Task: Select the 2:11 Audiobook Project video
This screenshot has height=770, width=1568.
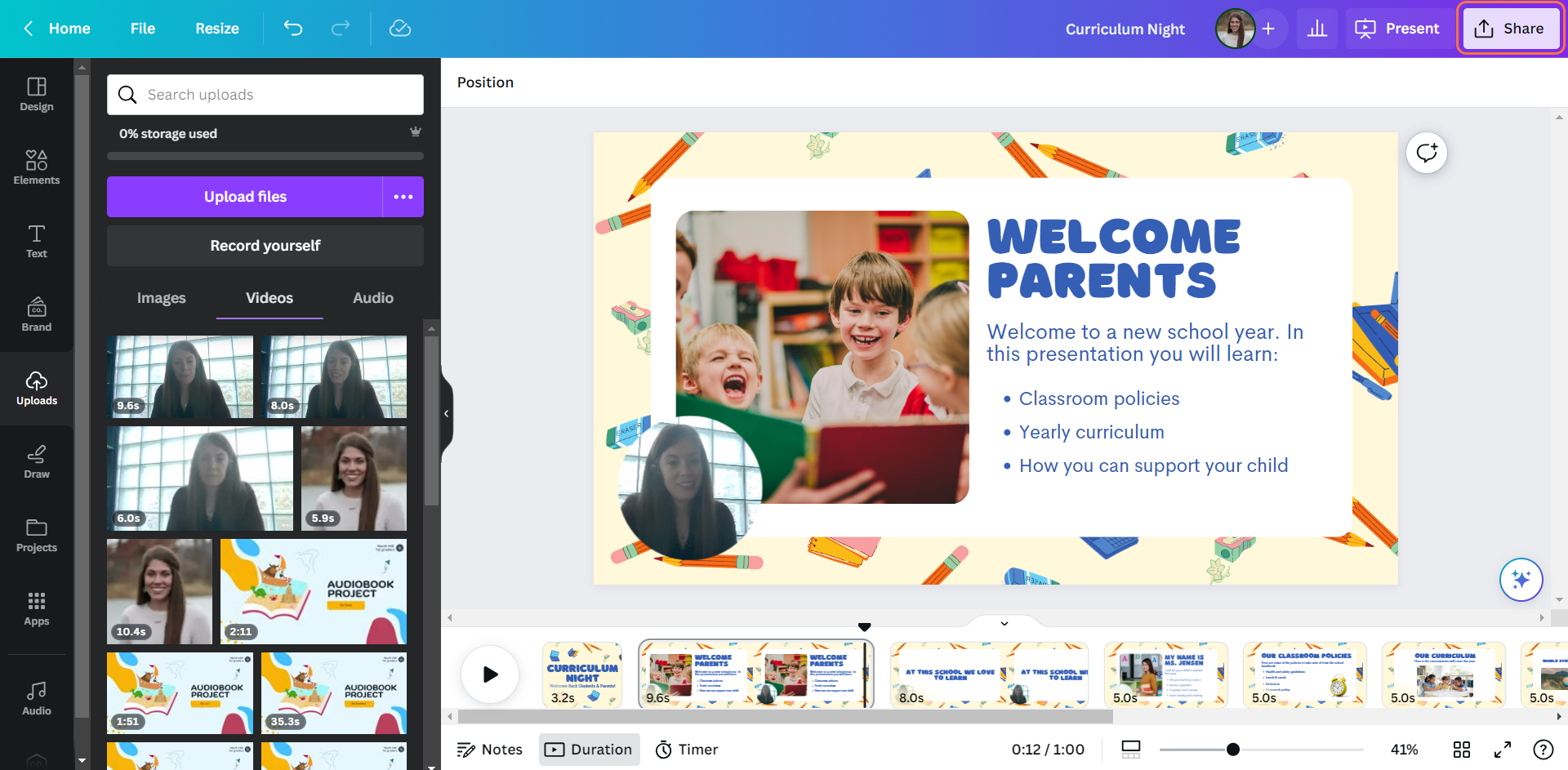Action: click(x=314, y=592)
